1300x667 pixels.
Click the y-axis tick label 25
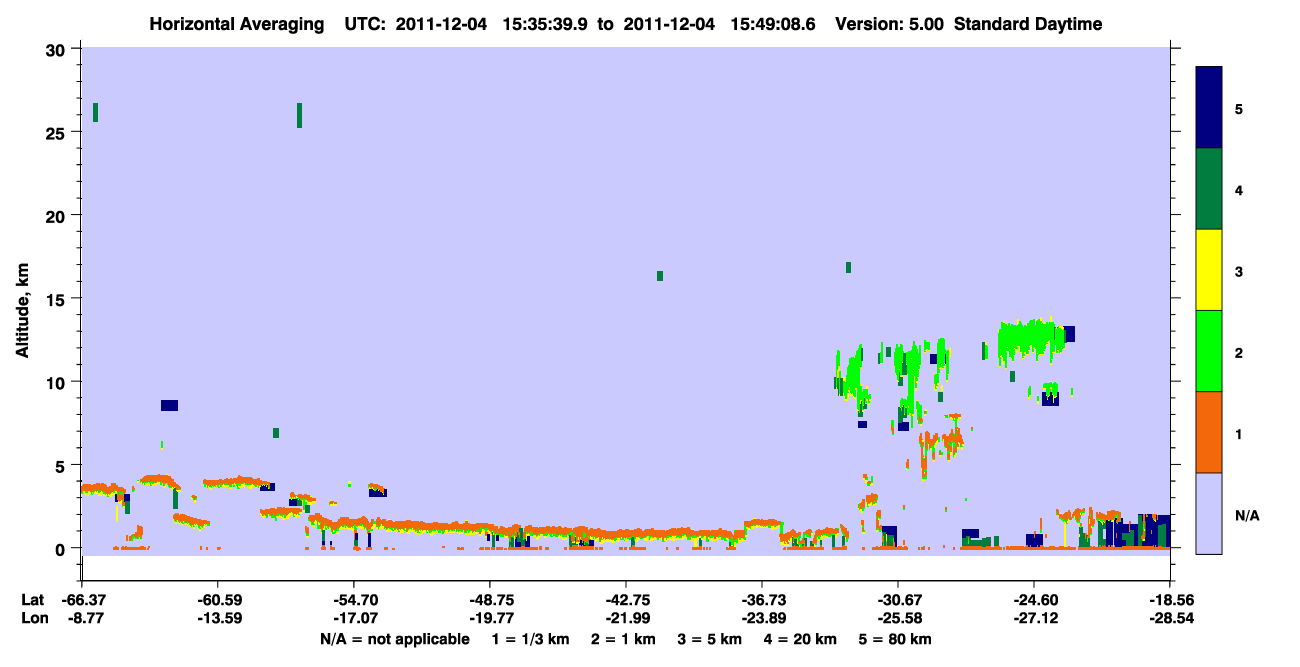[56, 132]
